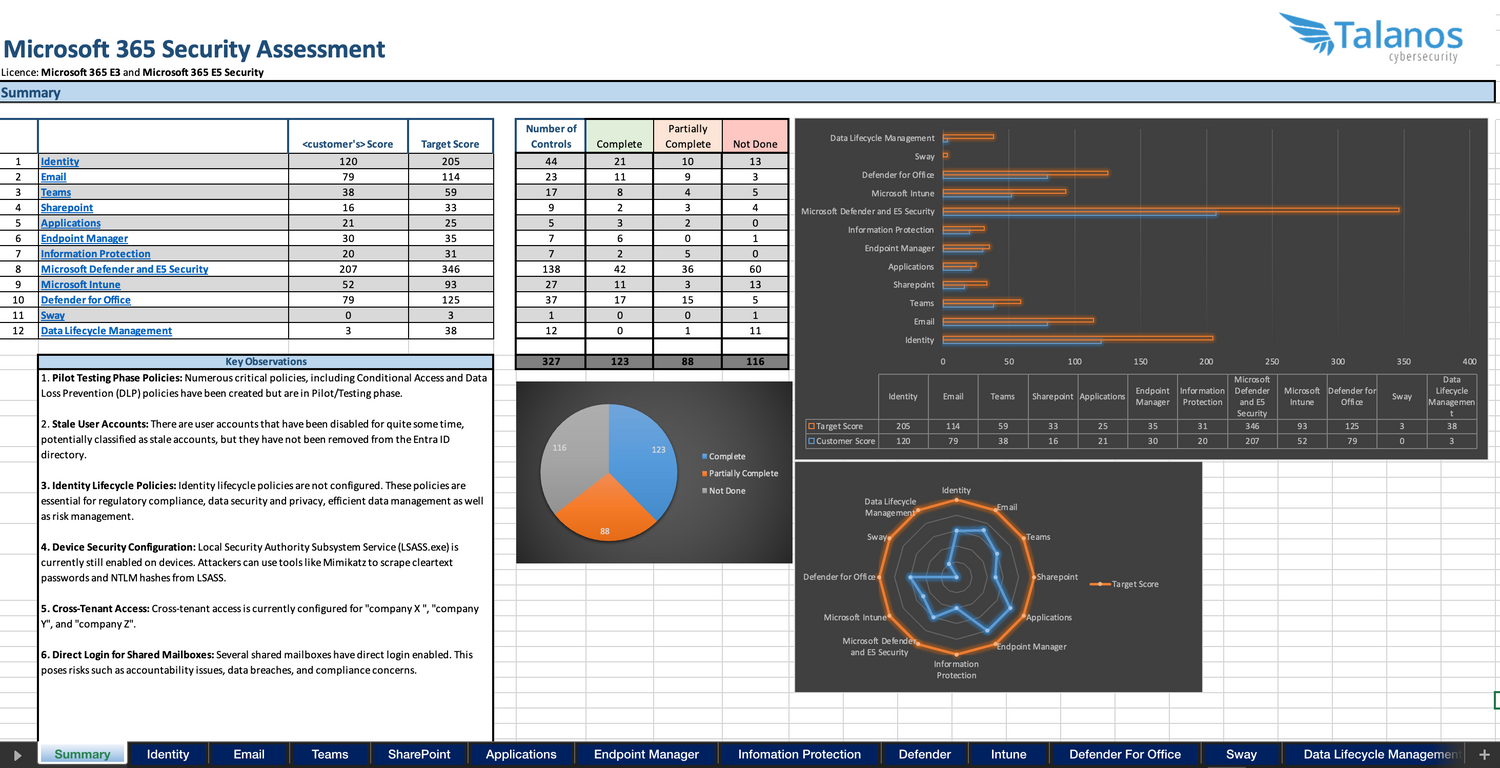Open the Teams link in row 3
Screen dimensions: 1500x768
click(56, 193)
